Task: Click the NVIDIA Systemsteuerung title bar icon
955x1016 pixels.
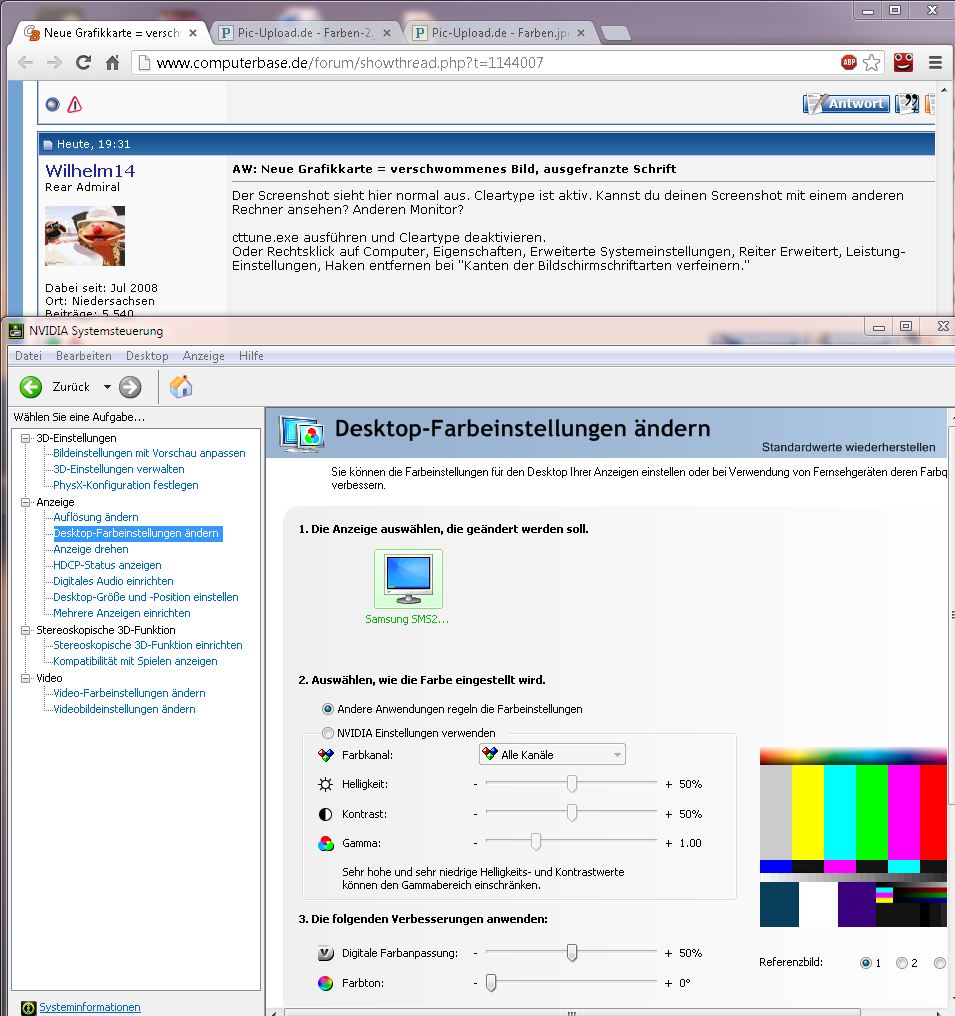Action: click(16, 331)
